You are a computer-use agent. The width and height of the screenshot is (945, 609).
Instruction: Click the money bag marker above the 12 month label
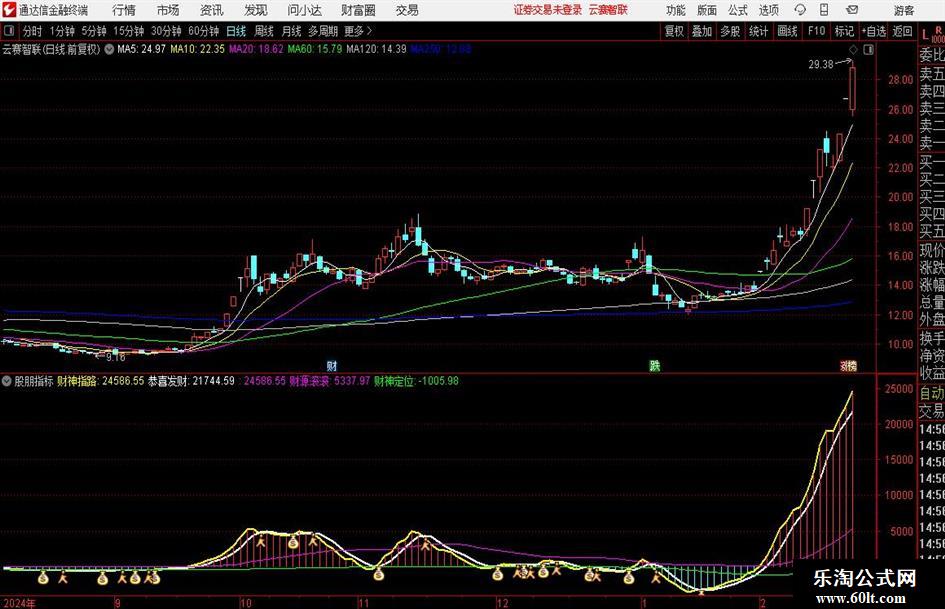click(x=497, y=574)
